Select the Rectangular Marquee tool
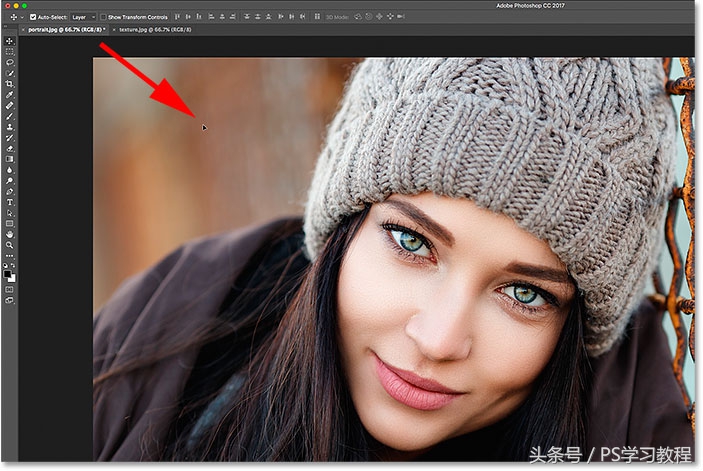The image size is (703, 471). [x=10, y=52]
